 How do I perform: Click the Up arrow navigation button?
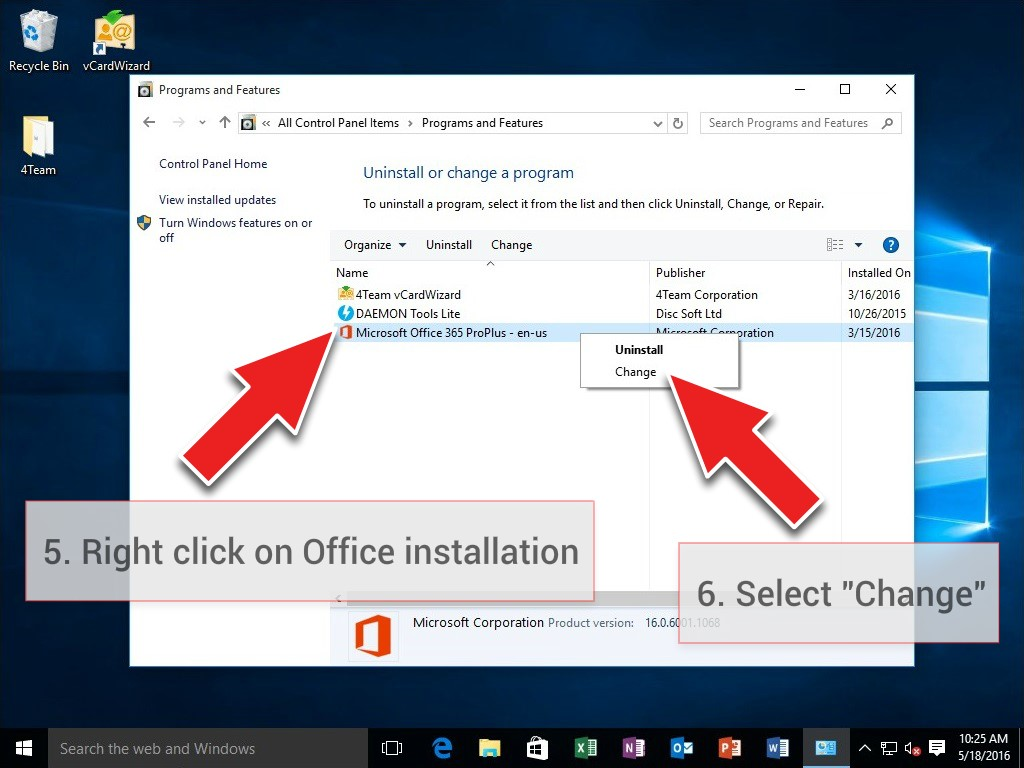click(224, 123)
